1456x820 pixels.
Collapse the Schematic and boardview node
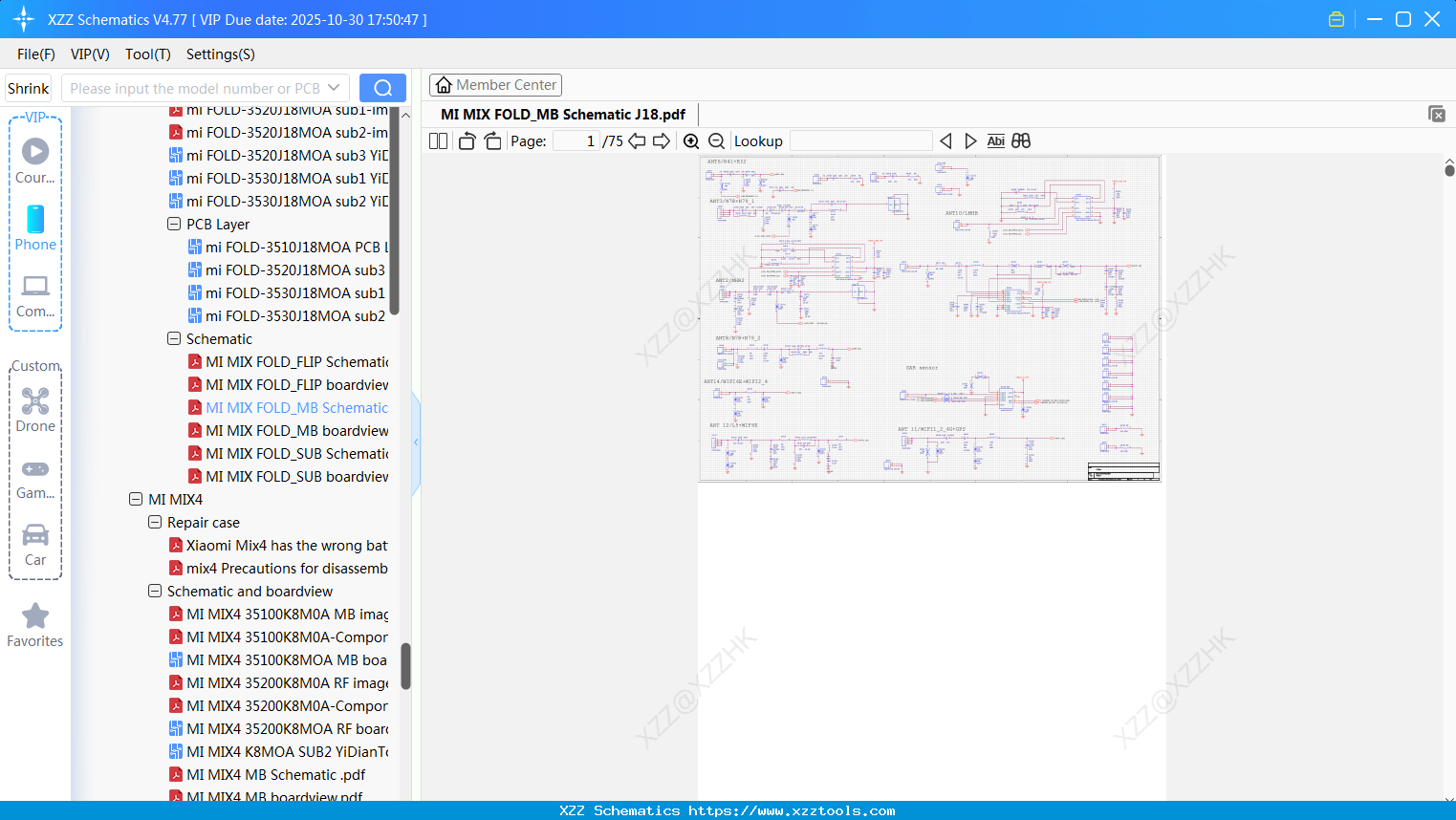pyautogui.click(x=155, y=591)
